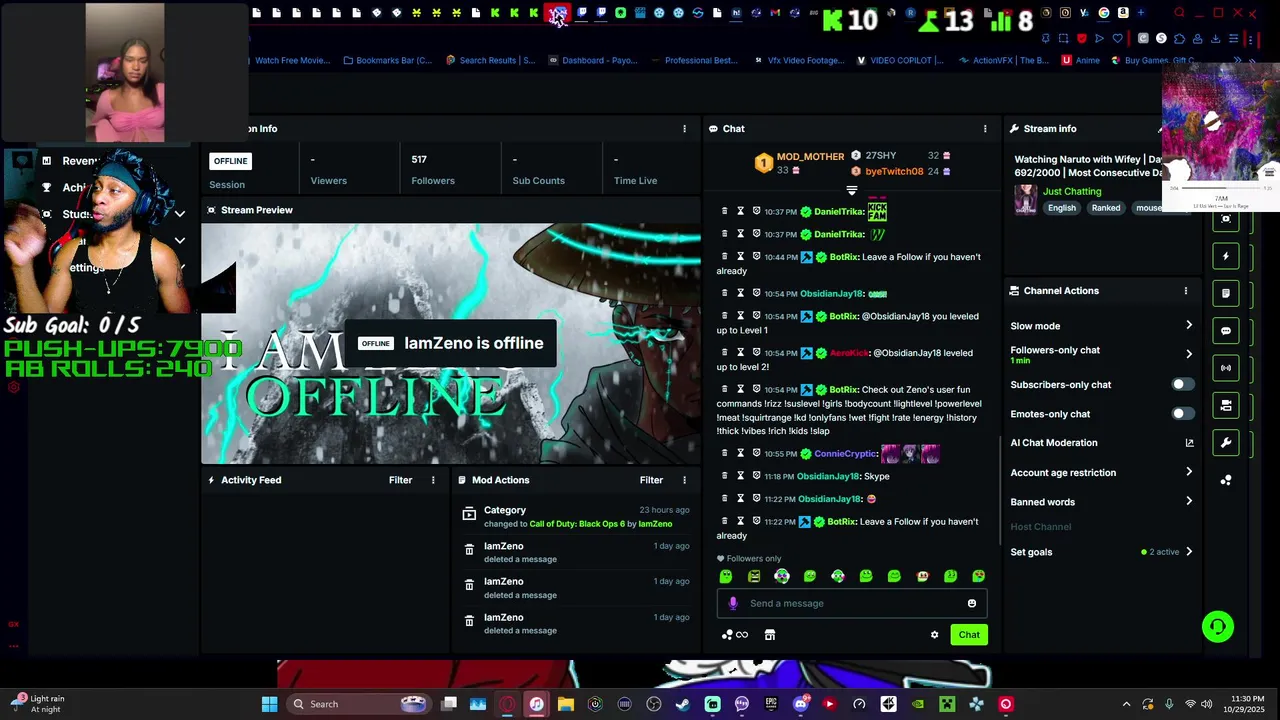Screen dimensions: 1280x720
Task: Open Anime bookmark
Action: 1081,60
